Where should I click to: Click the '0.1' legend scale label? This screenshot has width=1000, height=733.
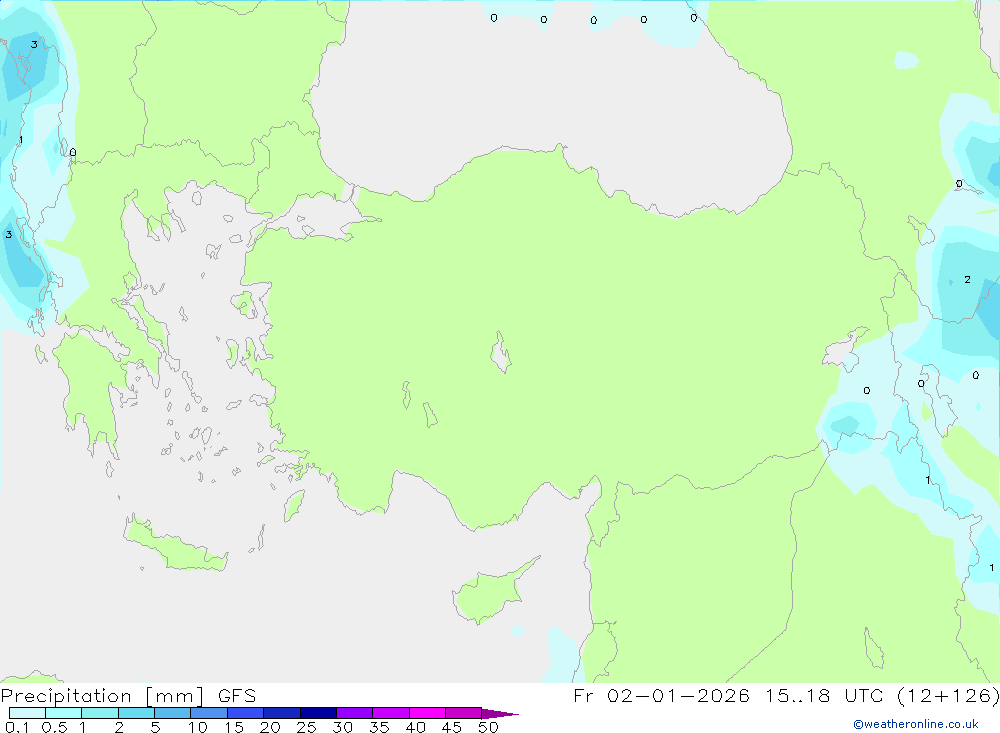tap(17, 727)
